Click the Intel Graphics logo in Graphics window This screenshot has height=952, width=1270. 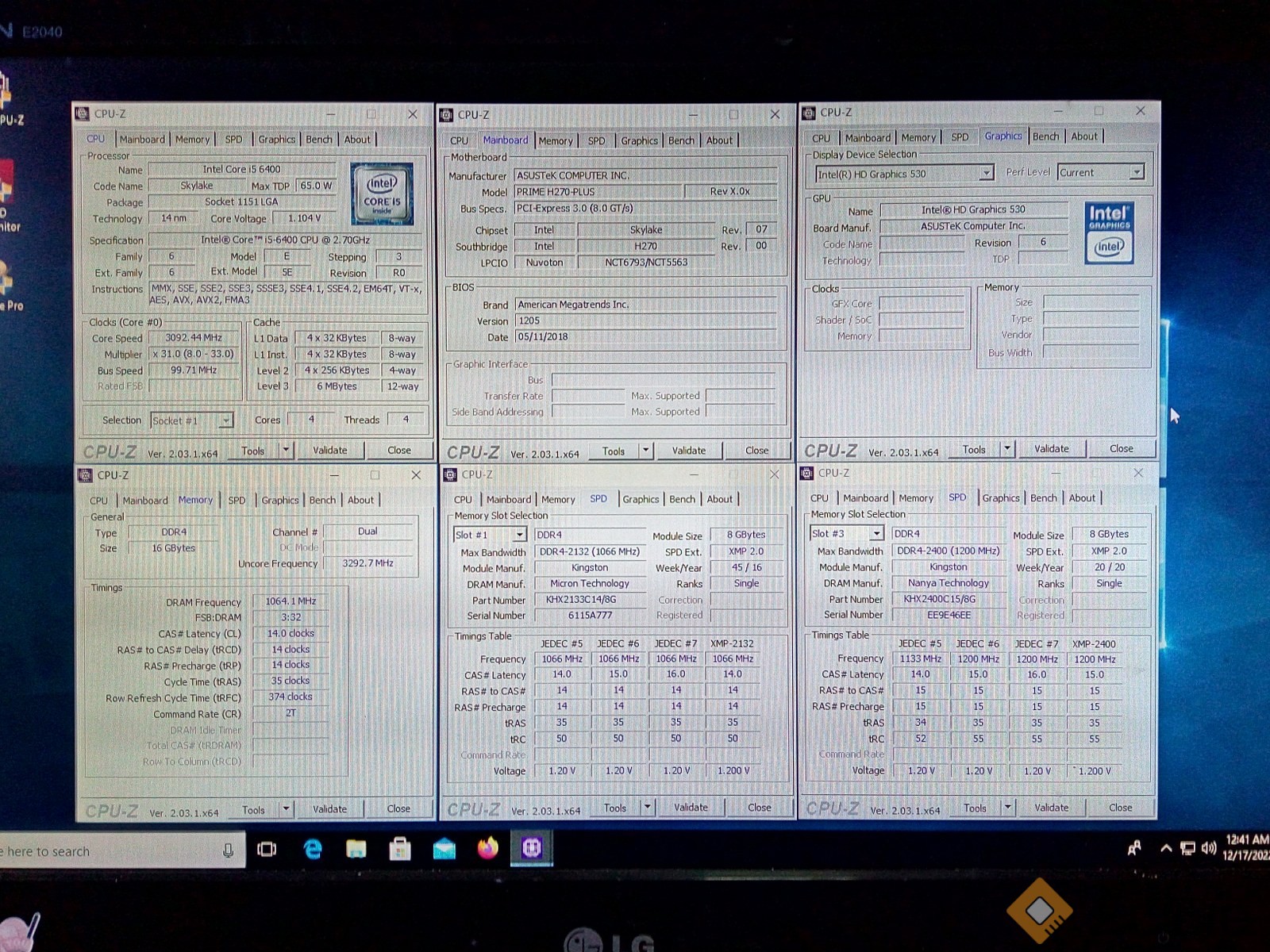click(1109, 232)
